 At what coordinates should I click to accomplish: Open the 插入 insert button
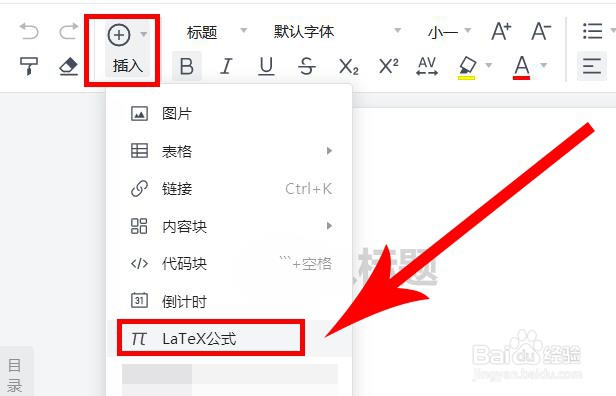pyautogui.click(x=128, y=50)
